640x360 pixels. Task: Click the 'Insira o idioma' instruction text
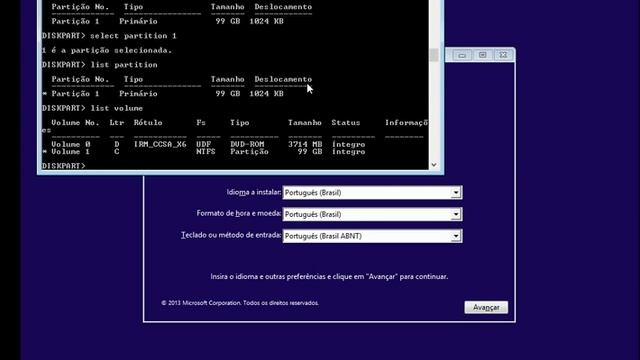329,276
